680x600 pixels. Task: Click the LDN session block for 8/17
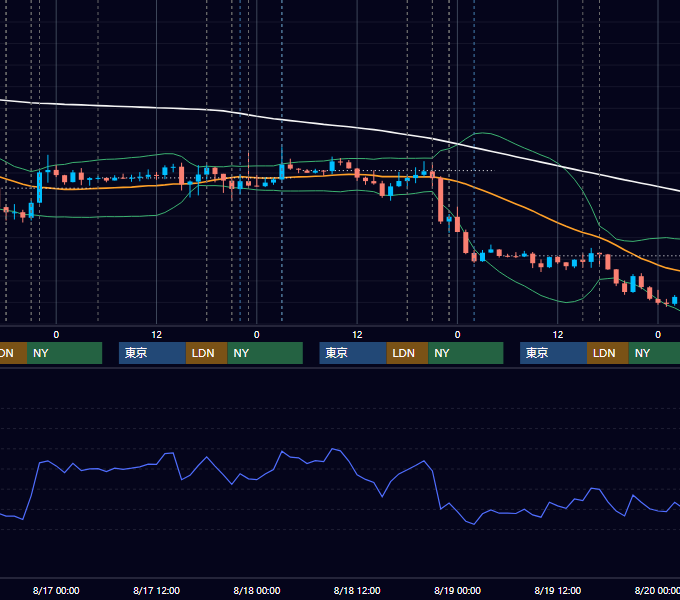(x=206, y=353)
